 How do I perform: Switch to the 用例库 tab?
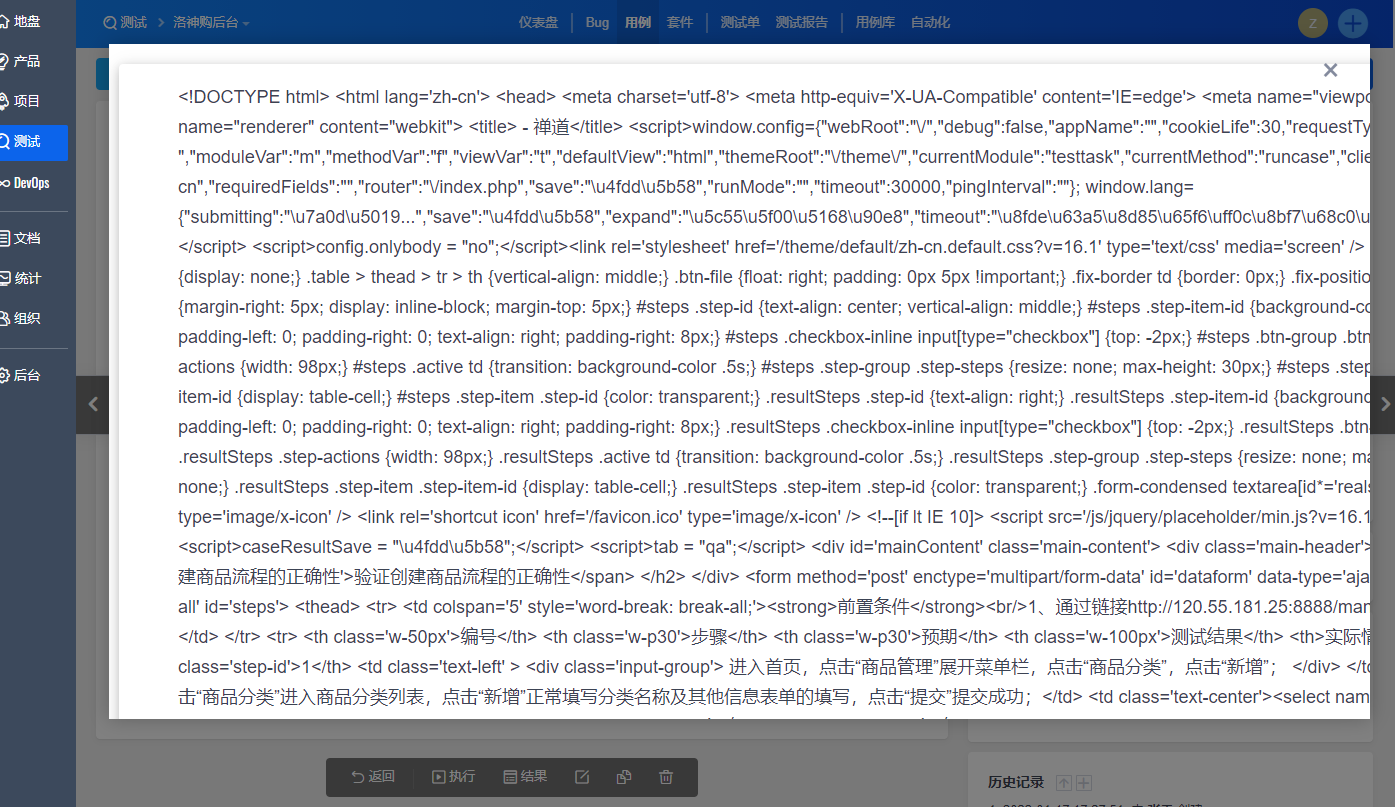point(875,22)
